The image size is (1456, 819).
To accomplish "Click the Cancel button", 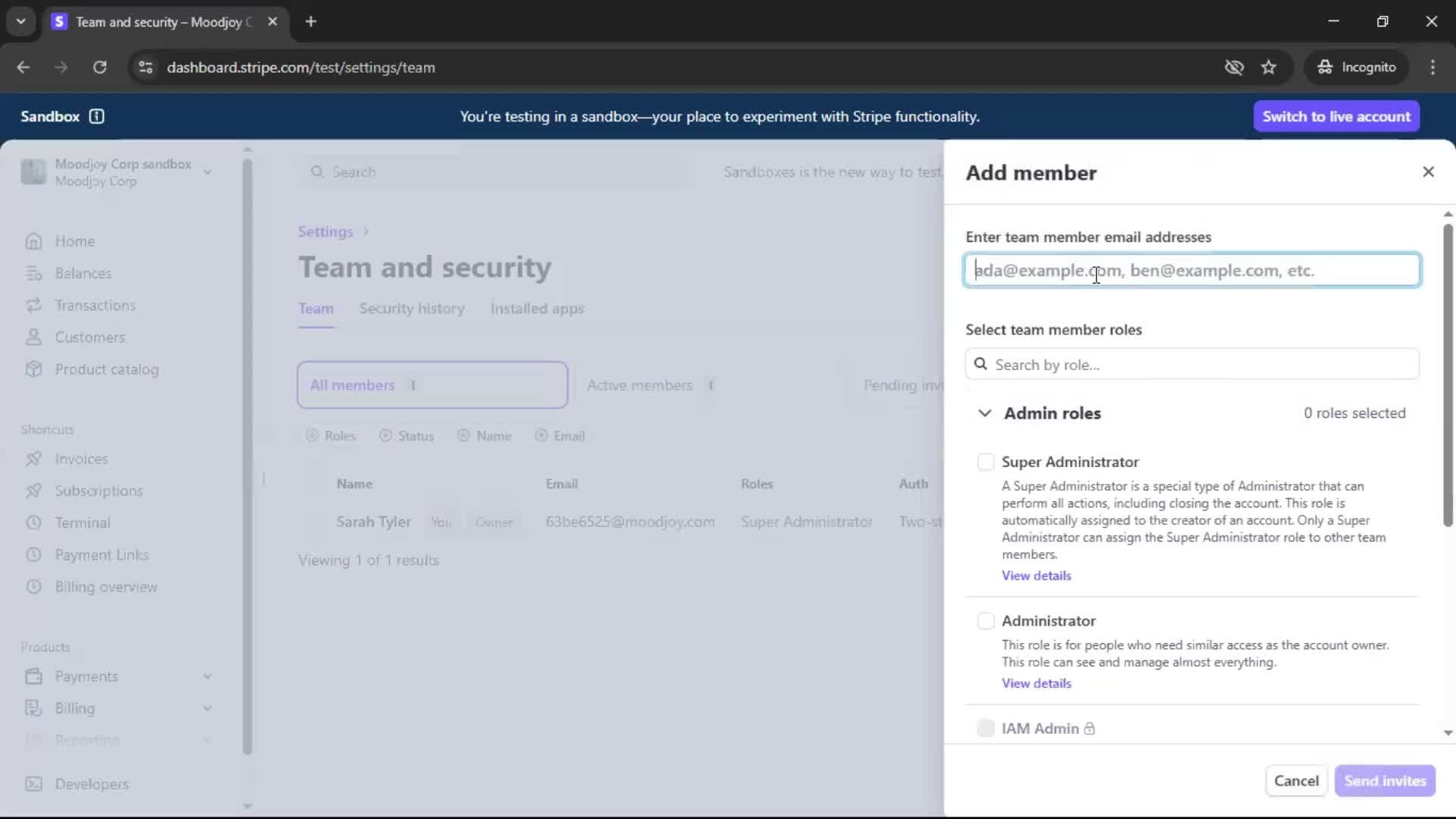I will (1296, 780).
